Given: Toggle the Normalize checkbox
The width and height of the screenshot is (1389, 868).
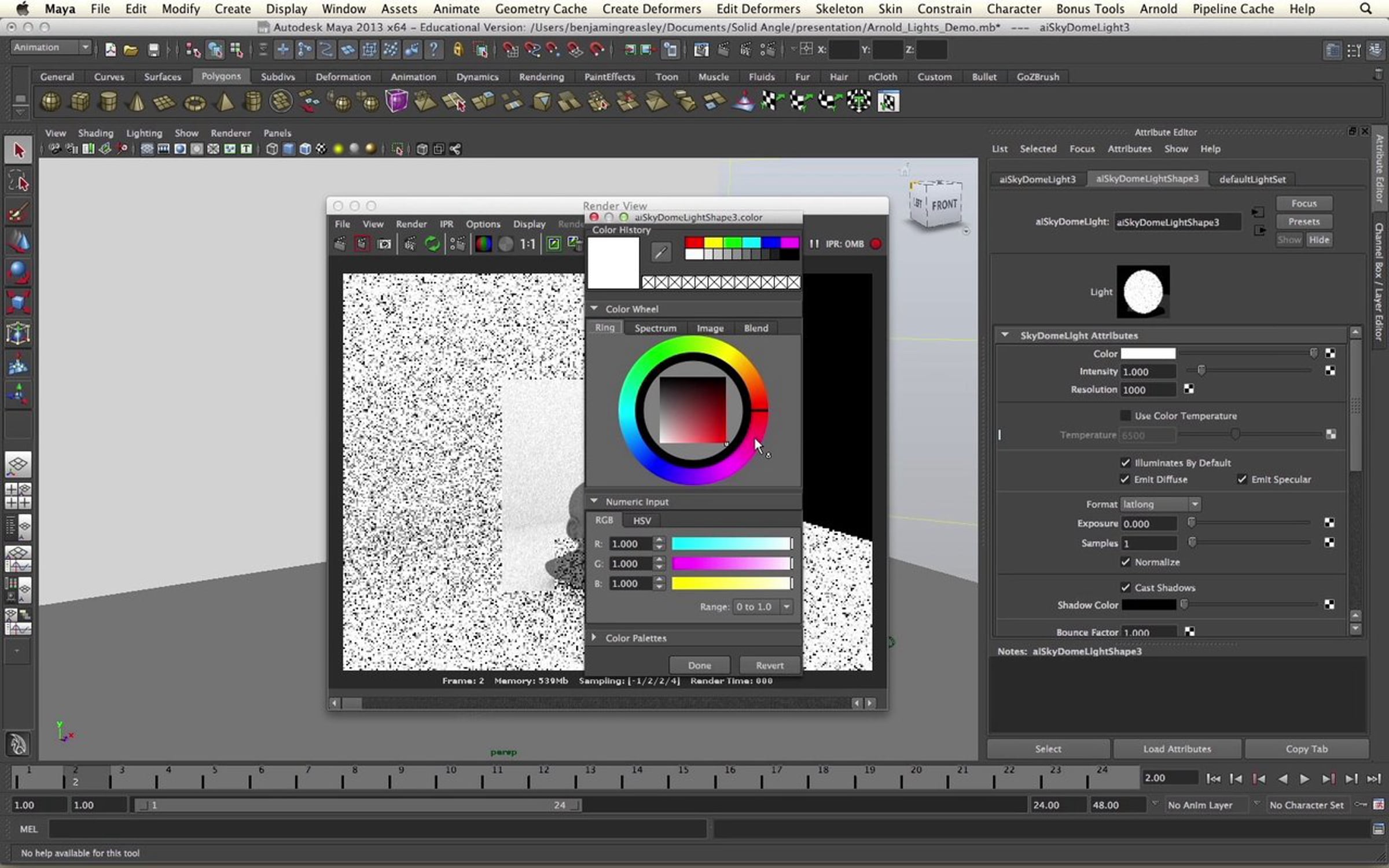Looking at the screenshot, I should click(x=1125, y=562).
